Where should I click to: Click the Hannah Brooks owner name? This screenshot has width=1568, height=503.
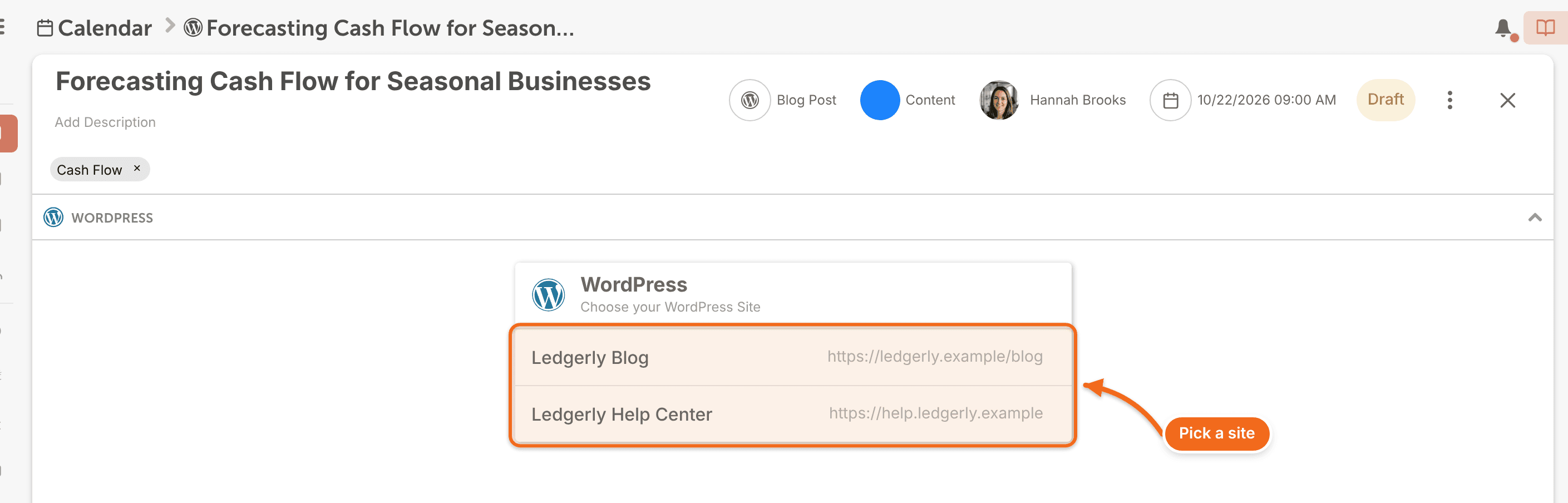(1077, 100)
